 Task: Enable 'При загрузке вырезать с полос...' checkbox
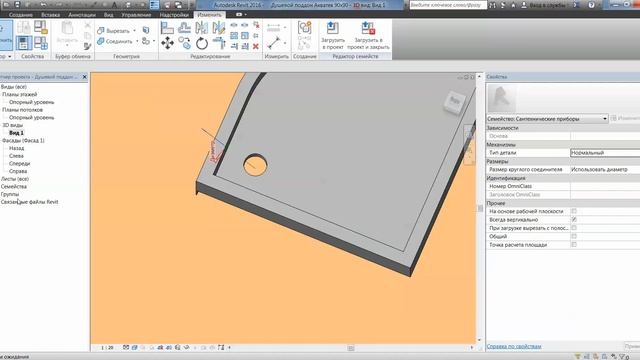click(x=574, y=228)
